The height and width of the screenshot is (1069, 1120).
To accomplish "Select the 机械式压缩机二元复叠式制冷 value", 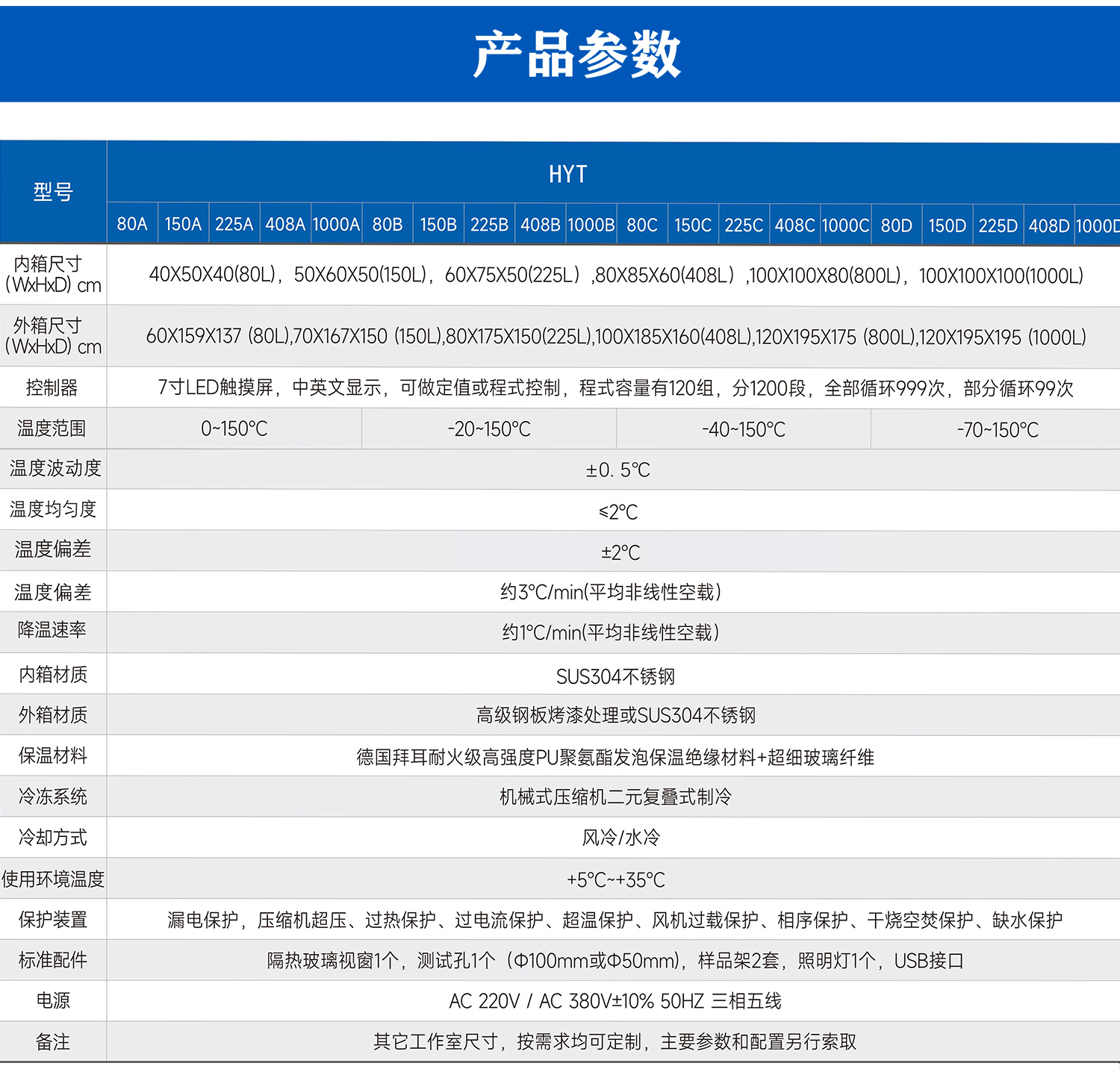I will pos(616,797).
